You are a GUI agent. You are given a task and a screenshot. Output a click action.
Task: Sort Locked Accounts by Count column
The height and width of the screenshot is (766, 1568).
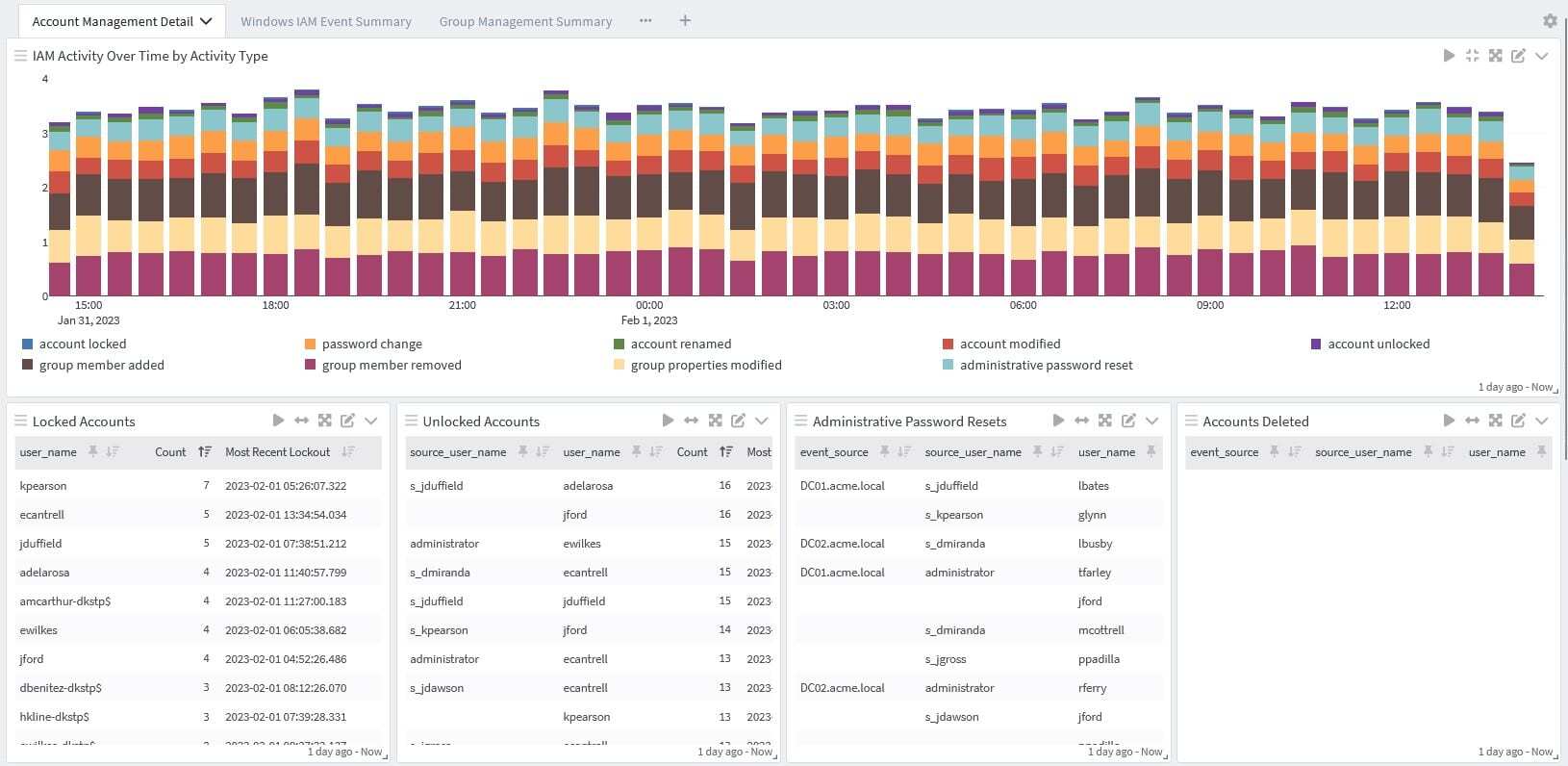[205, 452]
